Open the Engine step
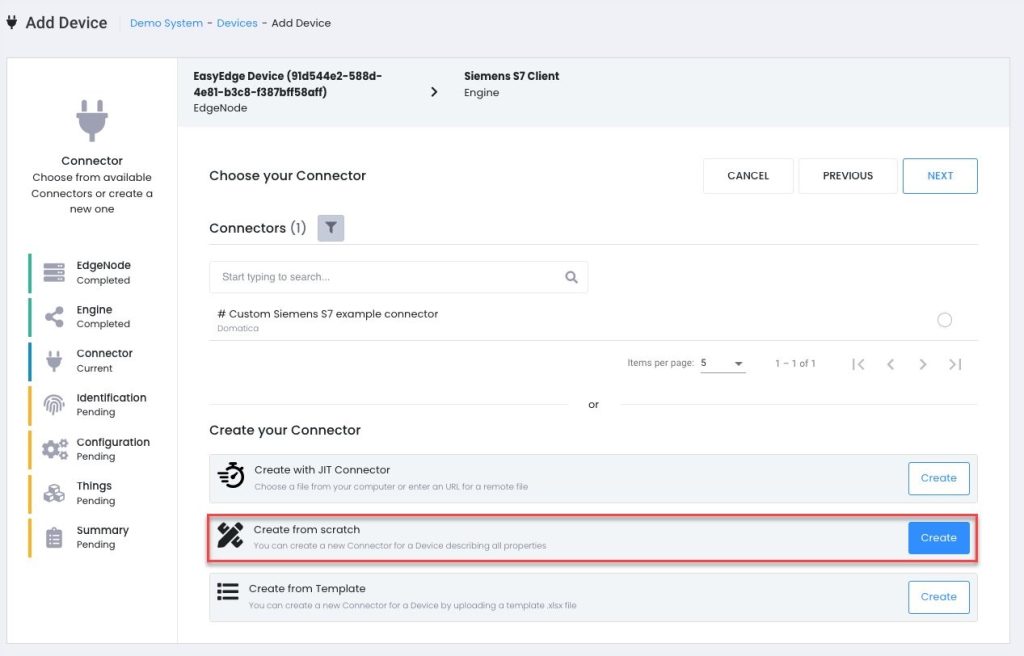Screen dimensions: 1024x656 (x=91, y=317)
